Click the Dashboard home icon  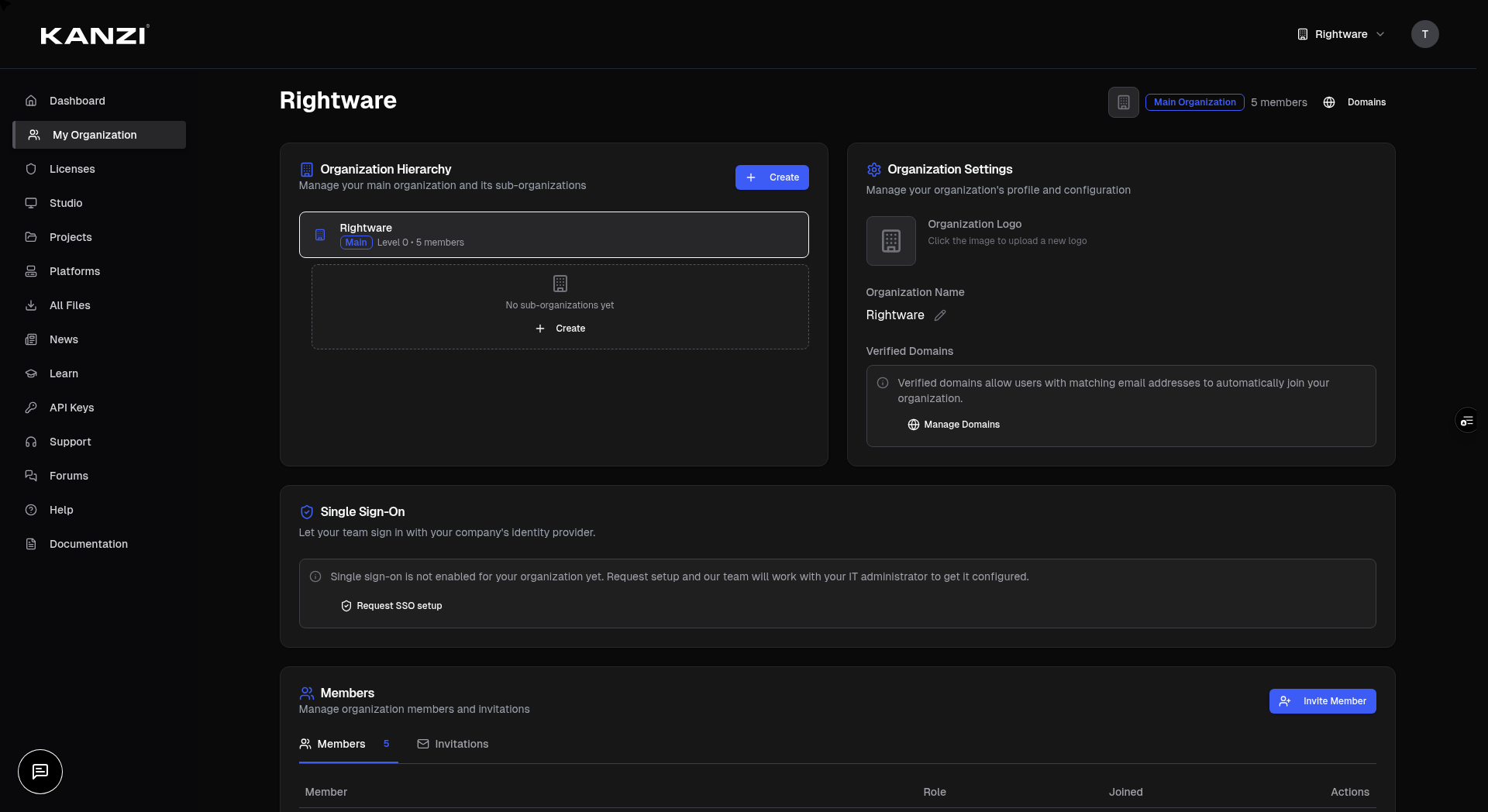coord(31,101)
